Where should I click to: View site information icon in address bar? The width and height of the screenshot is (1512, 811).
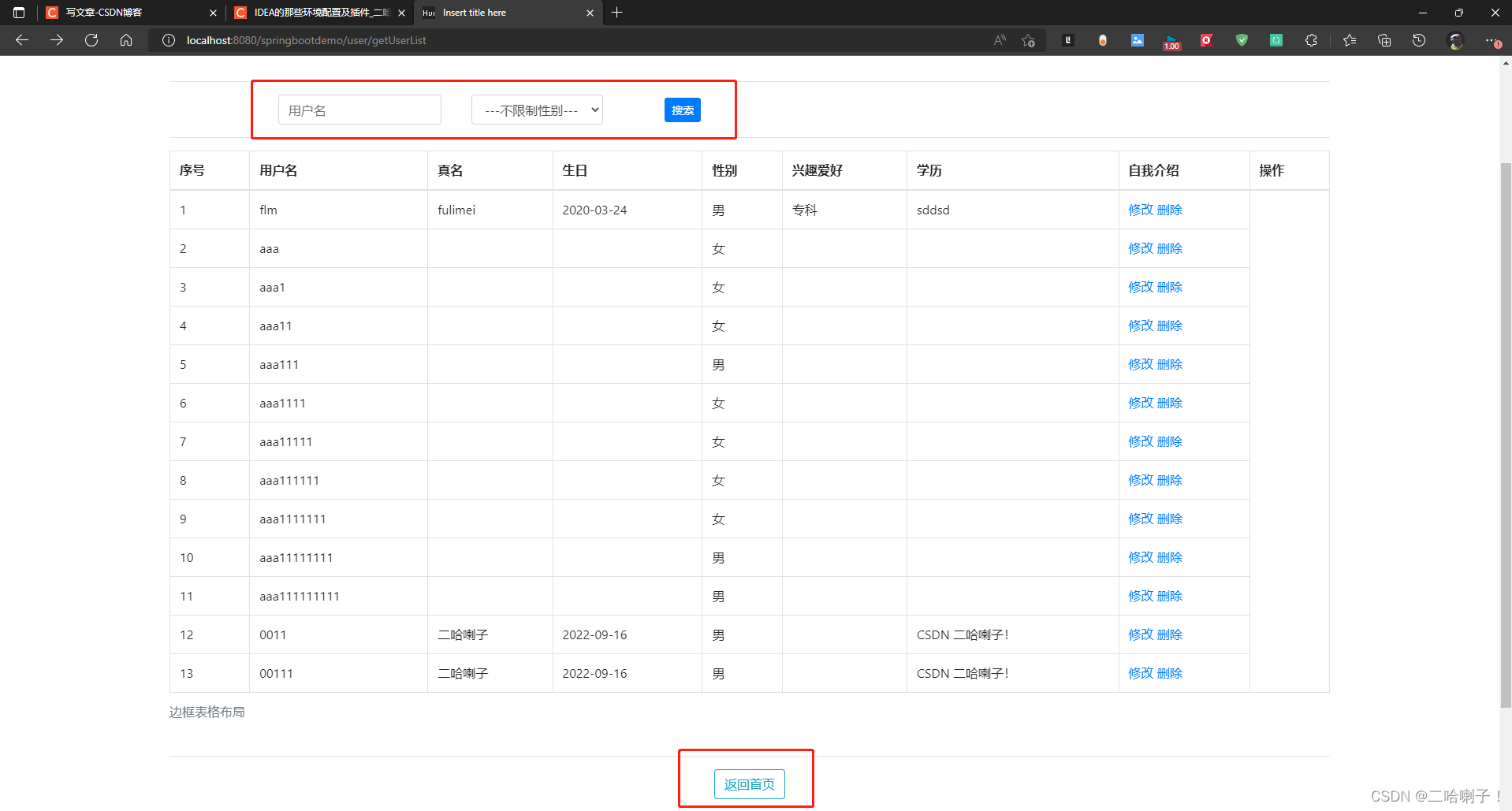(x=168, y=40)
